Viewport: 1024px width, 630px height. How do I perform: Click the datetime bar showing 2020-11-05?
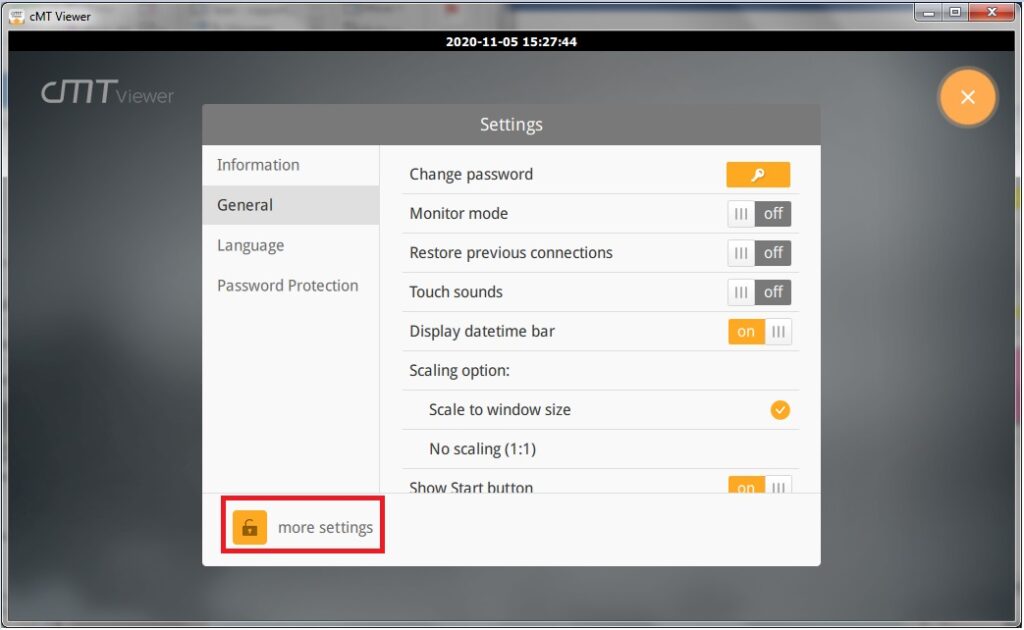pos(512,42)
